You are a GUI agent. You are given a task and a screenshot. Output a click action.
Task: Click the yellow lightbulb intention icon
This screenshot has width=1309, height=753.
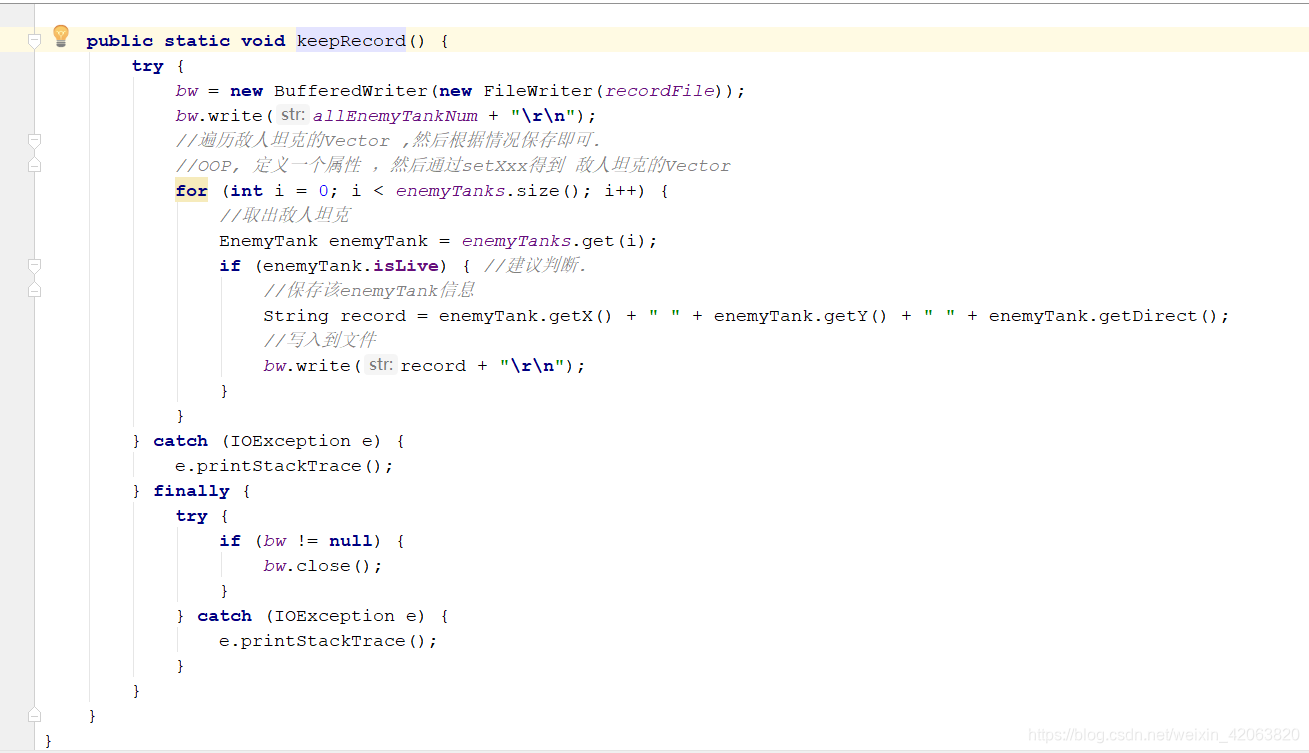(61, 37)
